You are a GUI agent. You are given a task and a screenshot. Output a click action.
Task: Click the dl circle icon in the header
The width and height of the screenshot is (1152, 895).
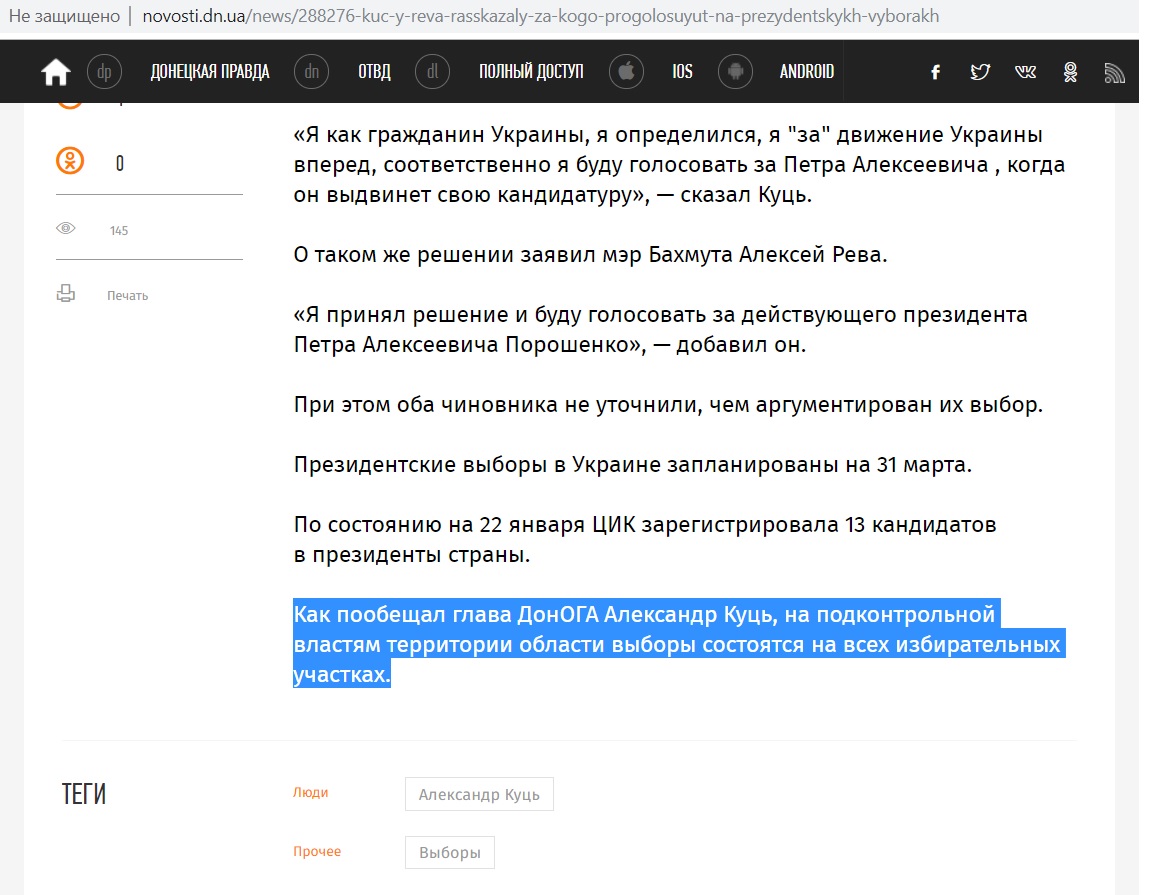432,71
